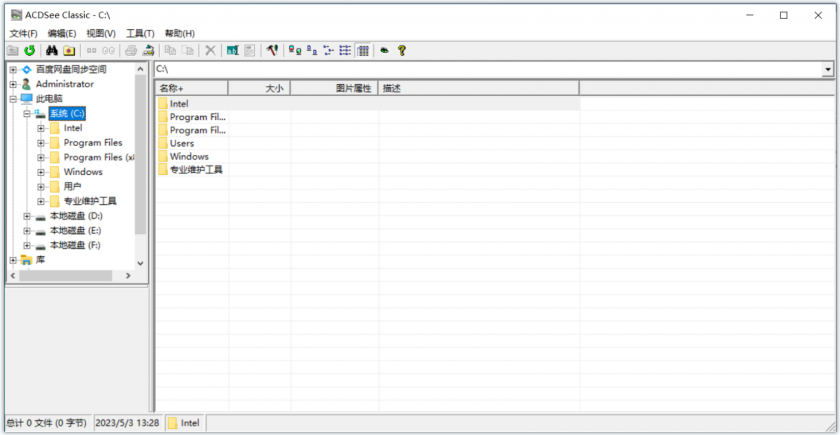Select 专业维护工具 in the file list
The image size is (840, 435).
196,170
